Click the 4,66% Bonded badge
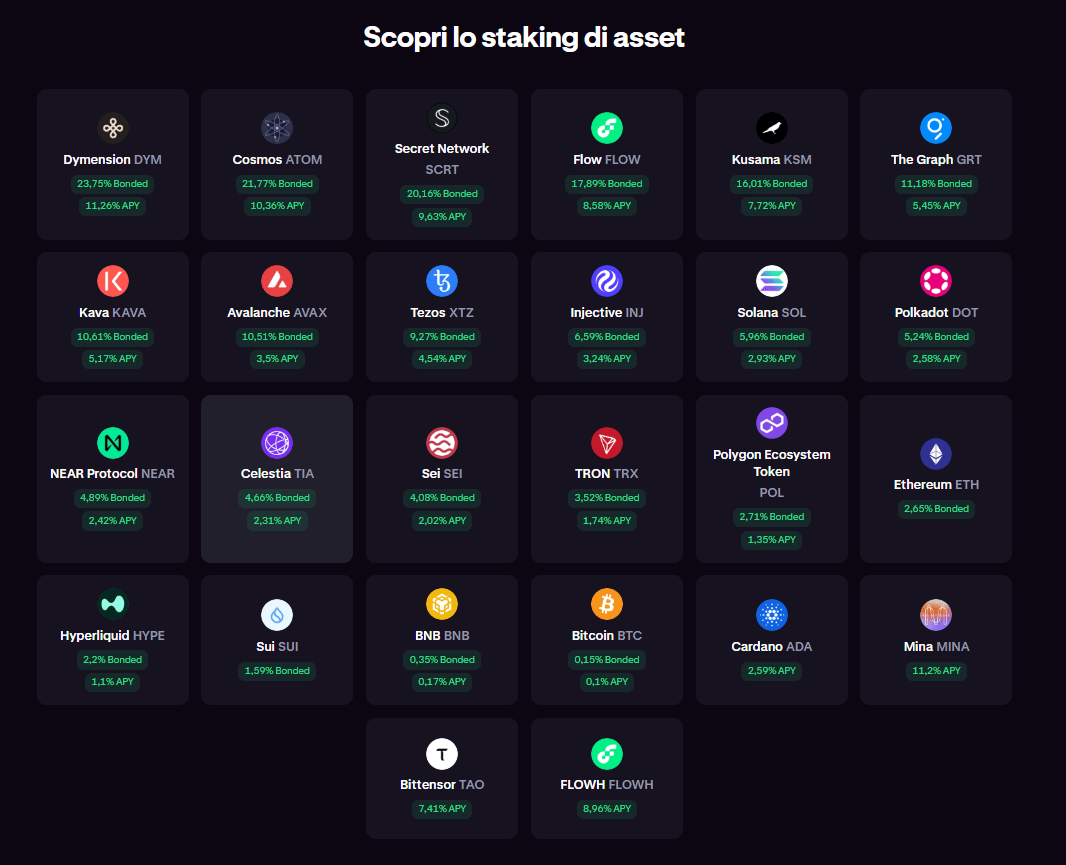The height and width of the screenshot is (865, 1066). 277,498
